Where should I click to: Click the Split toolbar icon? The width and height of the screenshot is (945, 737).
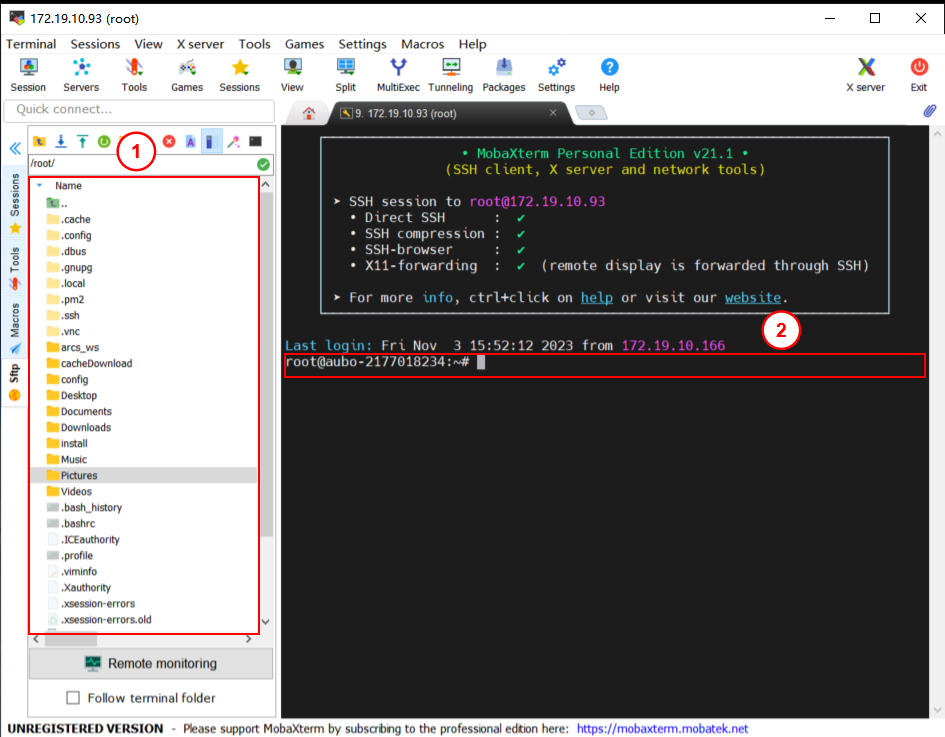click(x=345, y=75)
